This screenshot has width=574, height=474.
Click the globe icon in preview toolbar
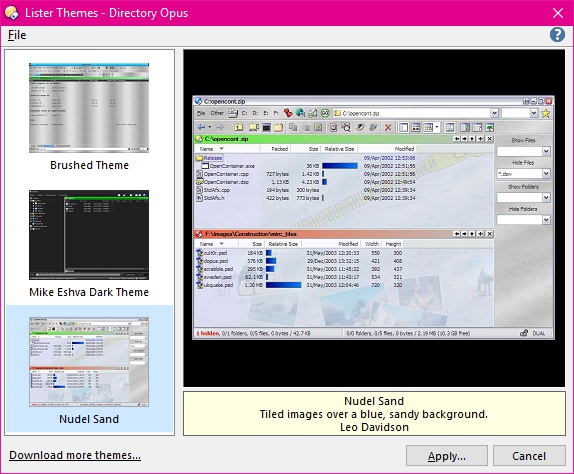300,113
